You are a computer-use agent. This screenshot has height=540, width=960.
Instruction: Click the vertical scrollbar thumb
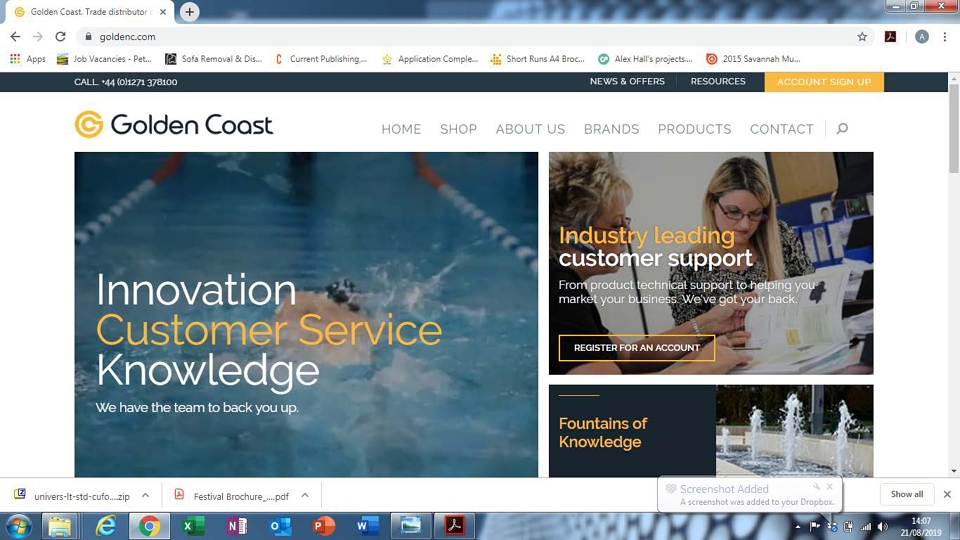click(x=953, y=129)
